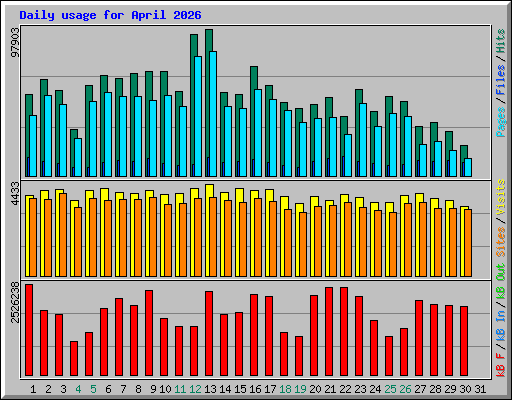The height and width of the screenshot is (400, 512).
Task: Click the cyan Pages bar for day 12
Action: 198,116
